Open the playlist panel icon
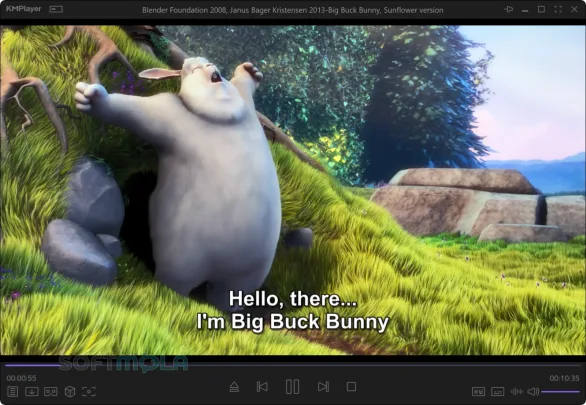The image size is (586, 405). (12, 392)
